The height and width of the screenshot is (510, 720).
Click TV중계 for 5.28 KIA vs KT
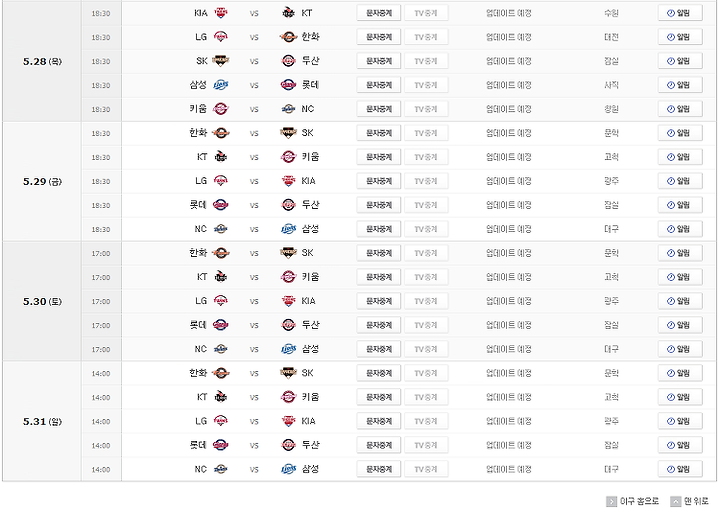(426, 13)
